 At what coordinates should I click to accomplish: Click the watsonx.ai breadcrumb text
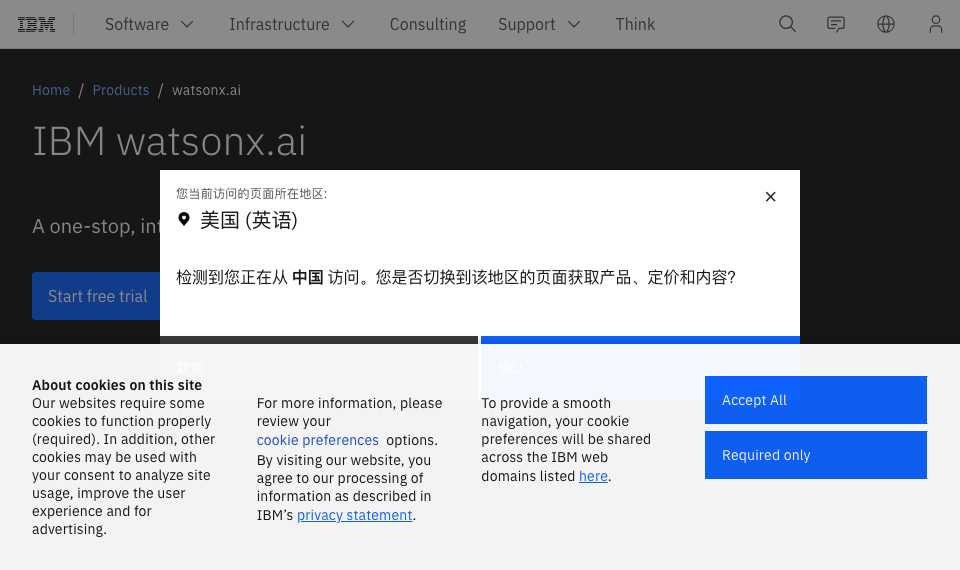[206, 90]
